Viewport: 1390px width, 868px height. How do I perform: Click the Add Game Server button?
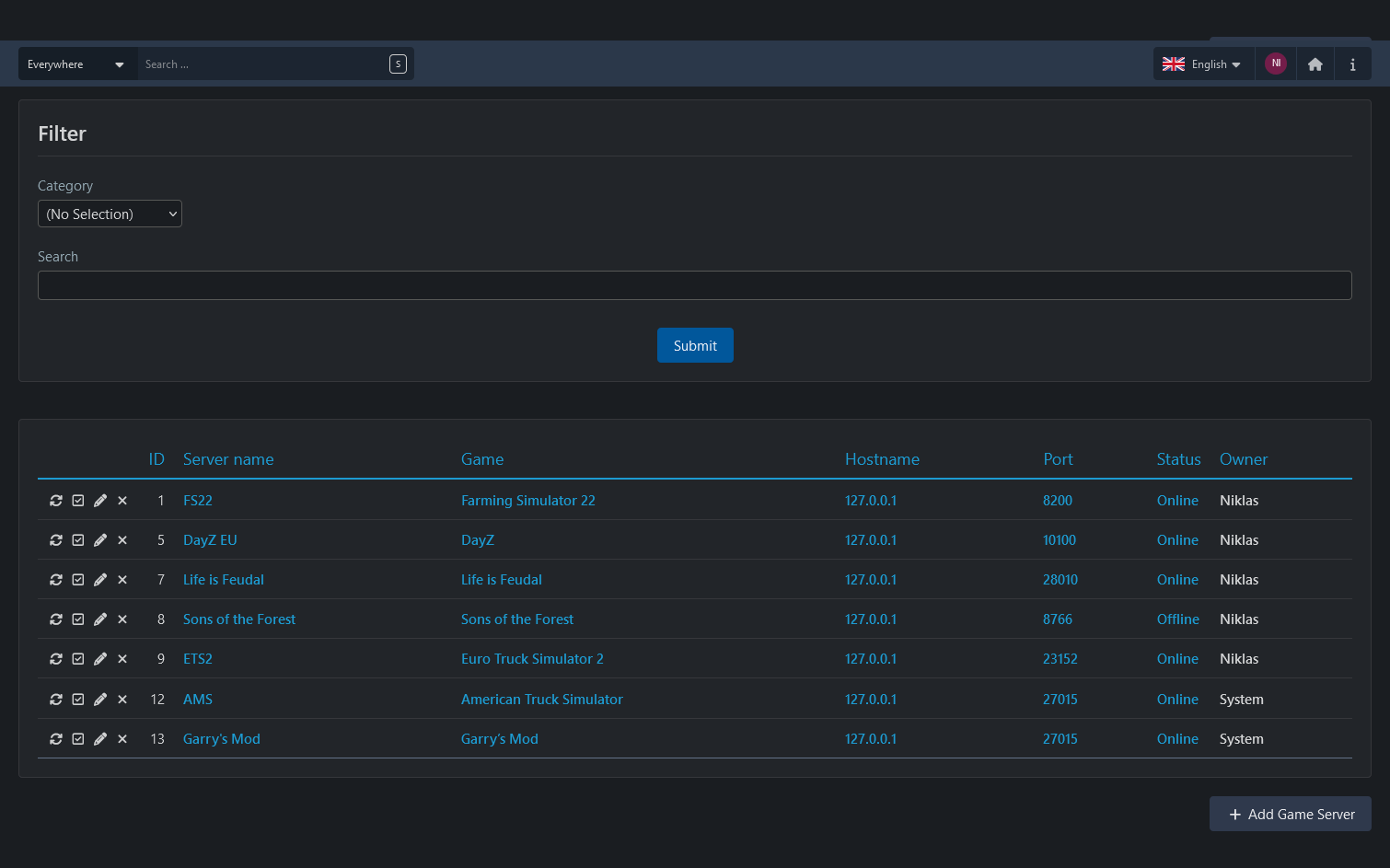[1290, 814]
